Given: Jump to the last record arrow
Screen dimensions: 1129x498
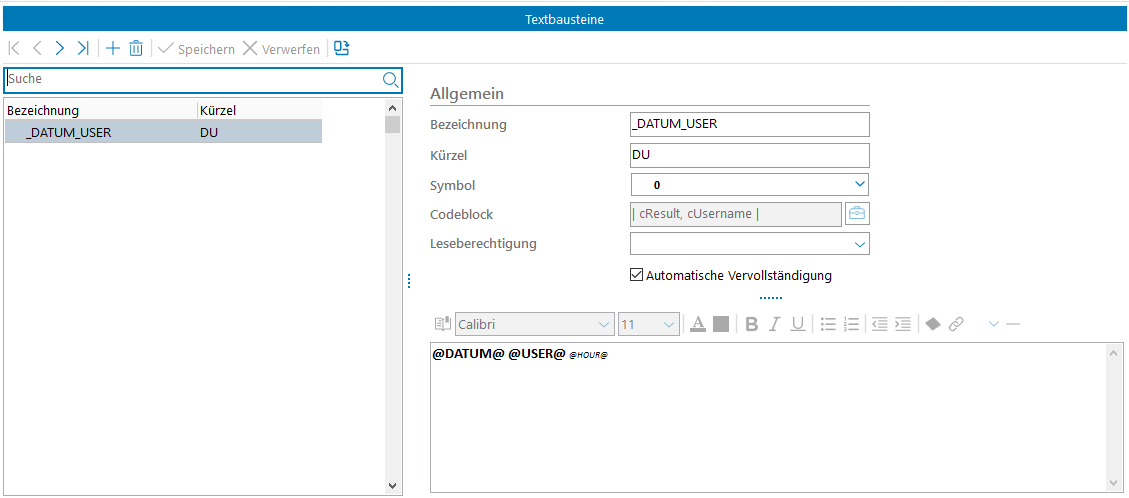Looking at the screenshot, I should click(83, 48).
